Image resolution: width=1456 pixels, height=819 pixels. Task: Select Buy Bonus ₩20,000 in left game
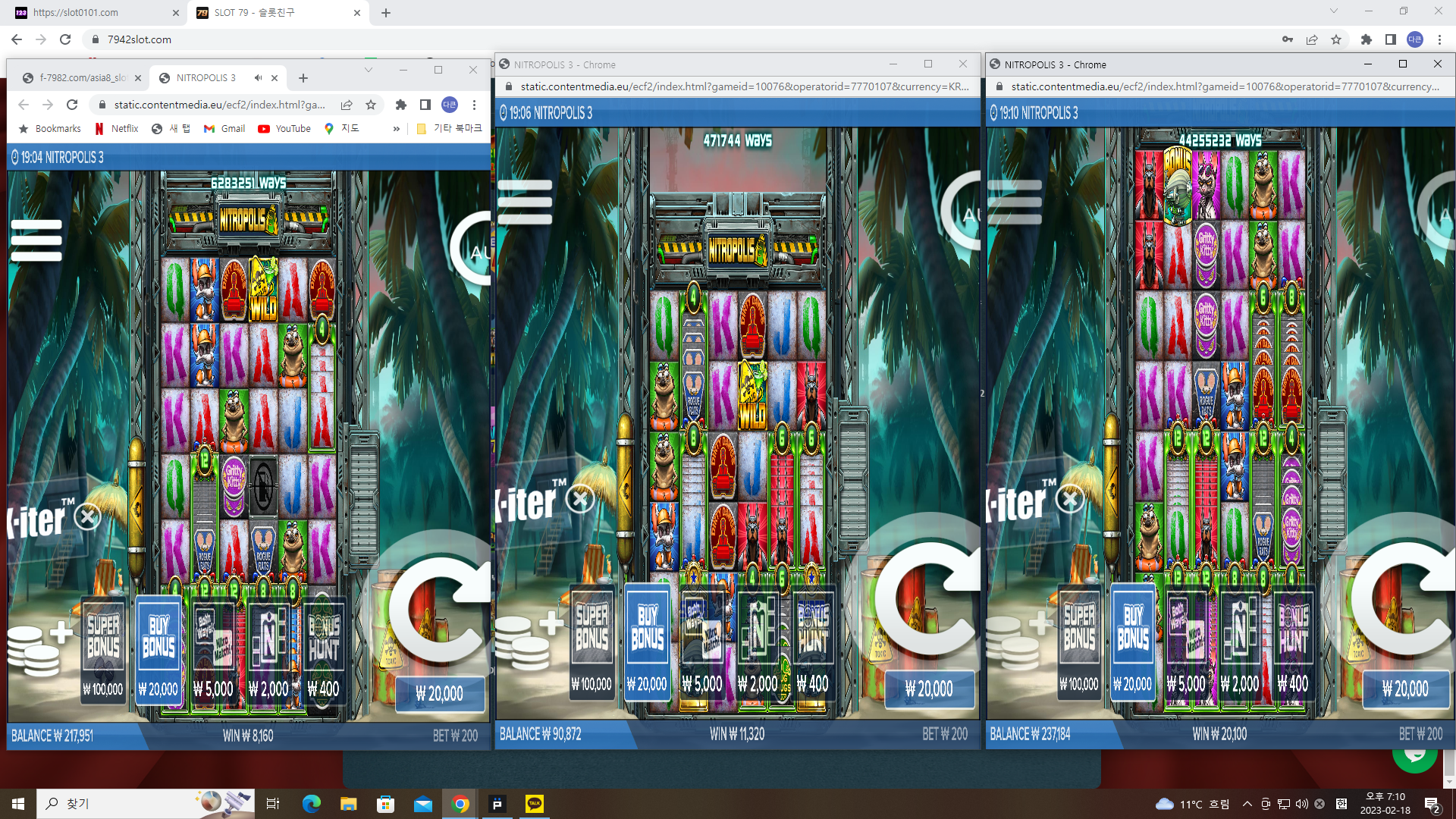[x=158, y=650]
